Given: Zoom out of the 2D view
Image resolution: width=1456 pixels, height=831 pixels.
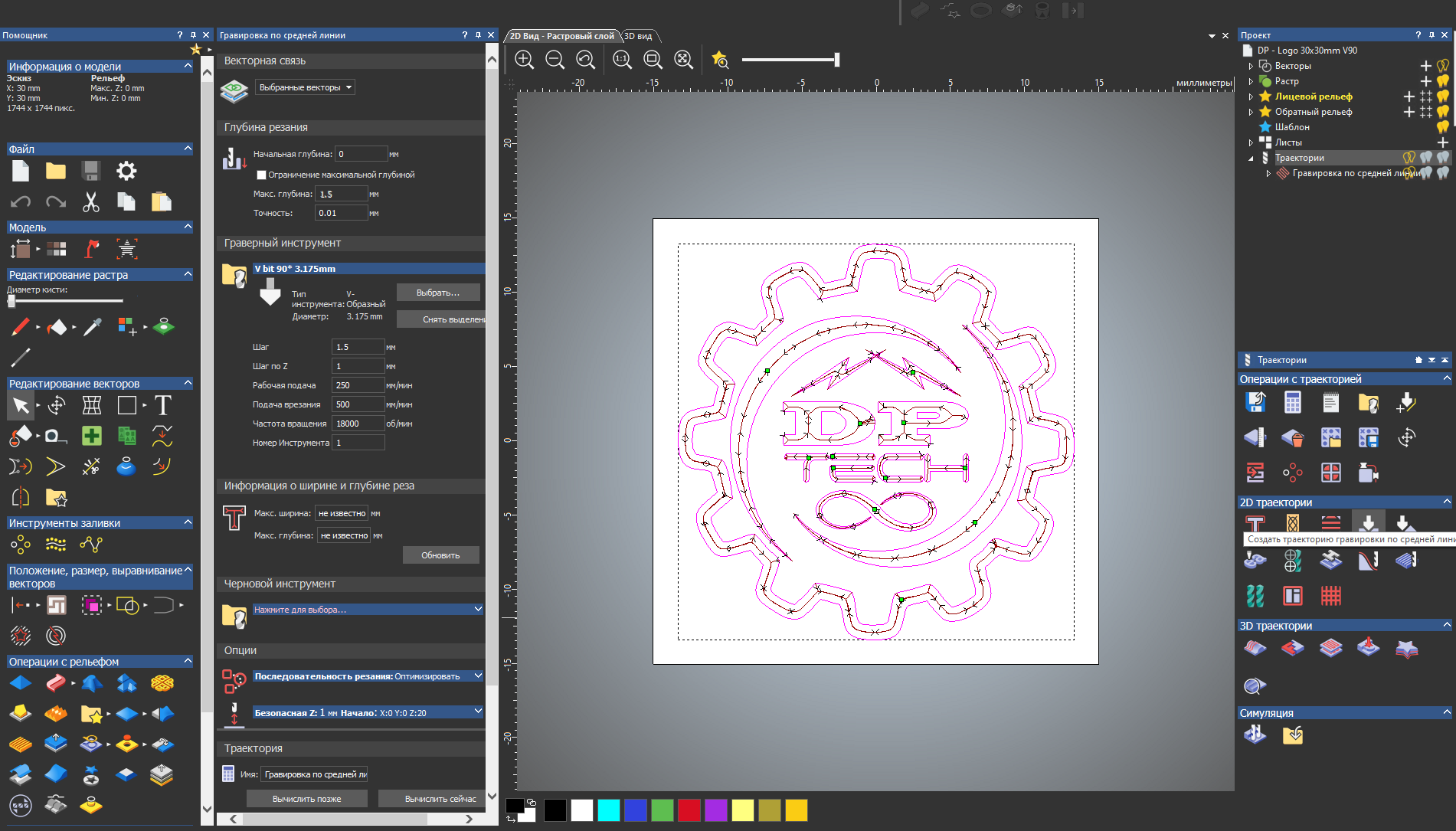Looking at the screenshot, I should (x=555, y=60).
